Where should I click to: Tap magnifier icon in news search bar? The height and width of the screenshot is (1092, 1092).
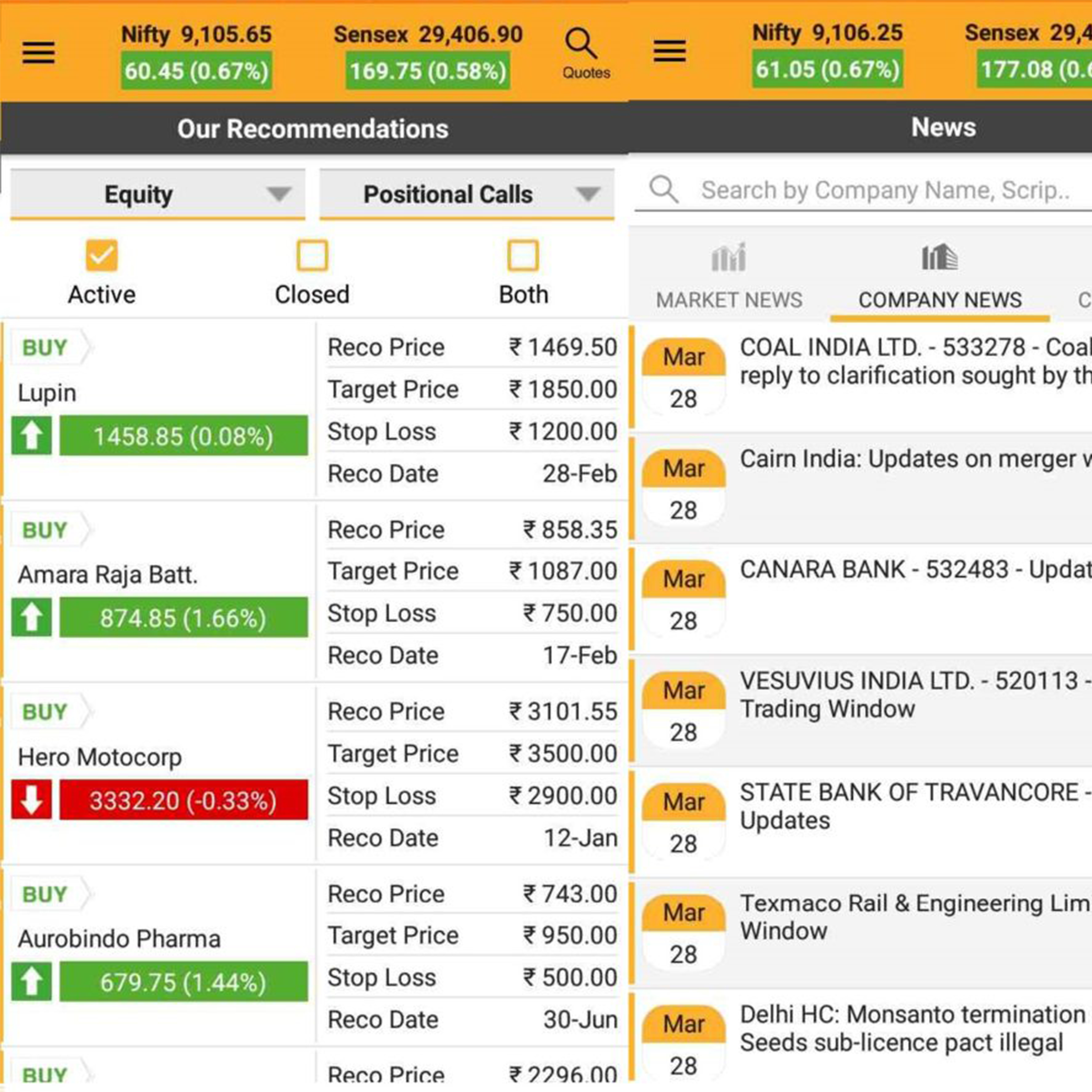click(x=664, y=189)
